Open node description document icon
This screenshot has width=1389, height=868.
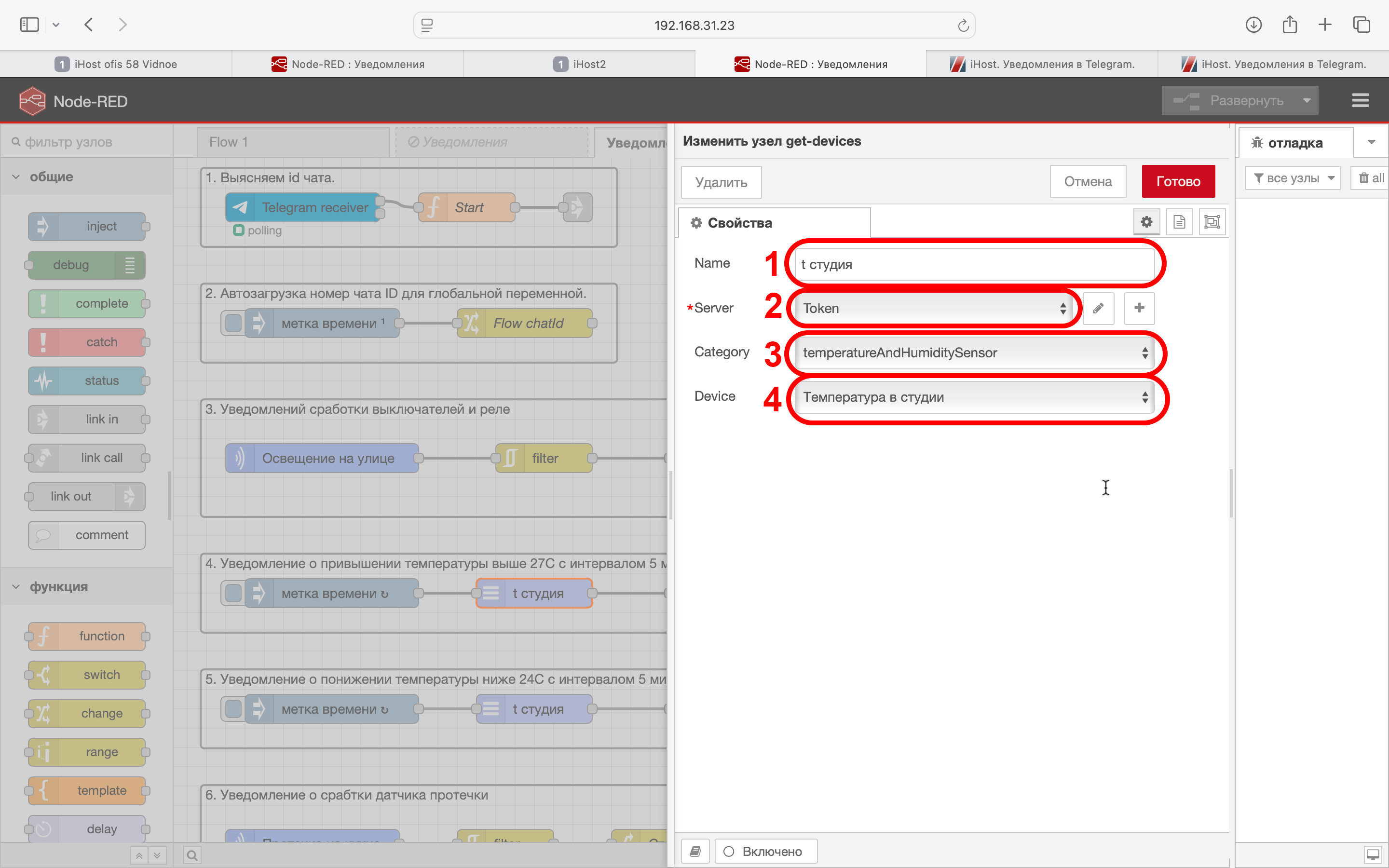point(1179,222)
